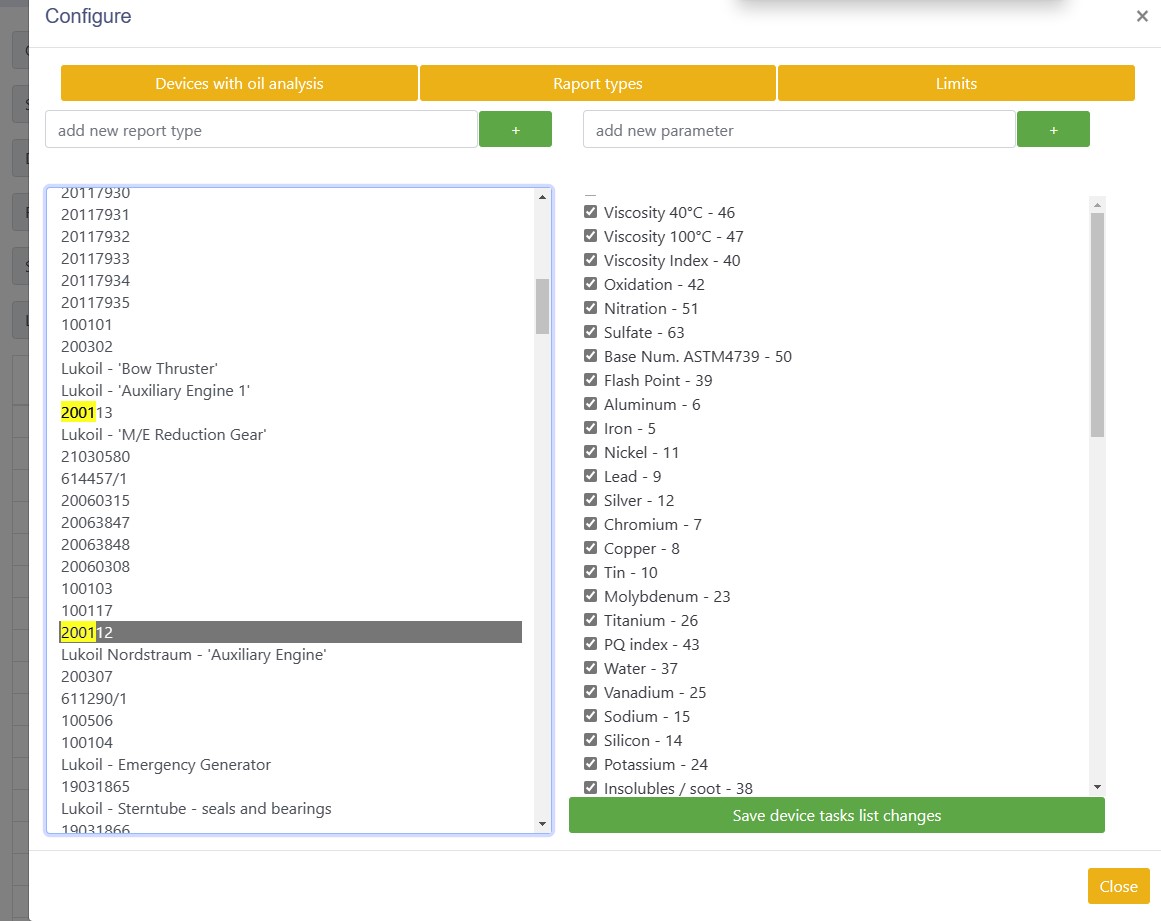Viewport: 1161px width, 921px height.
Task: Click plus button beside new report type
Action: 515,130
